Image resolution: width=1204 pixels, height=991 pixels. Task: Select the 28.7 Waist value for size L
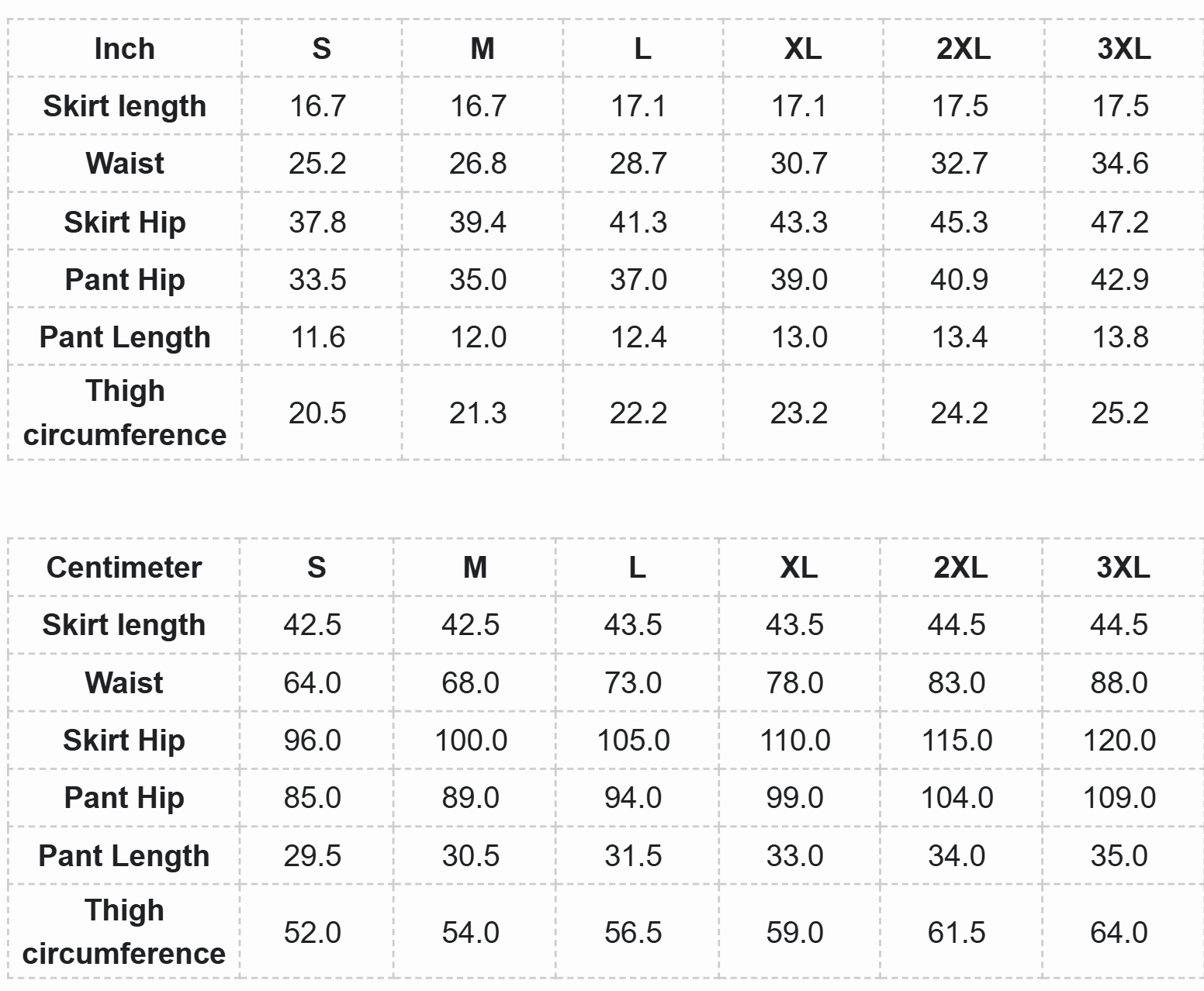[638, 164]
